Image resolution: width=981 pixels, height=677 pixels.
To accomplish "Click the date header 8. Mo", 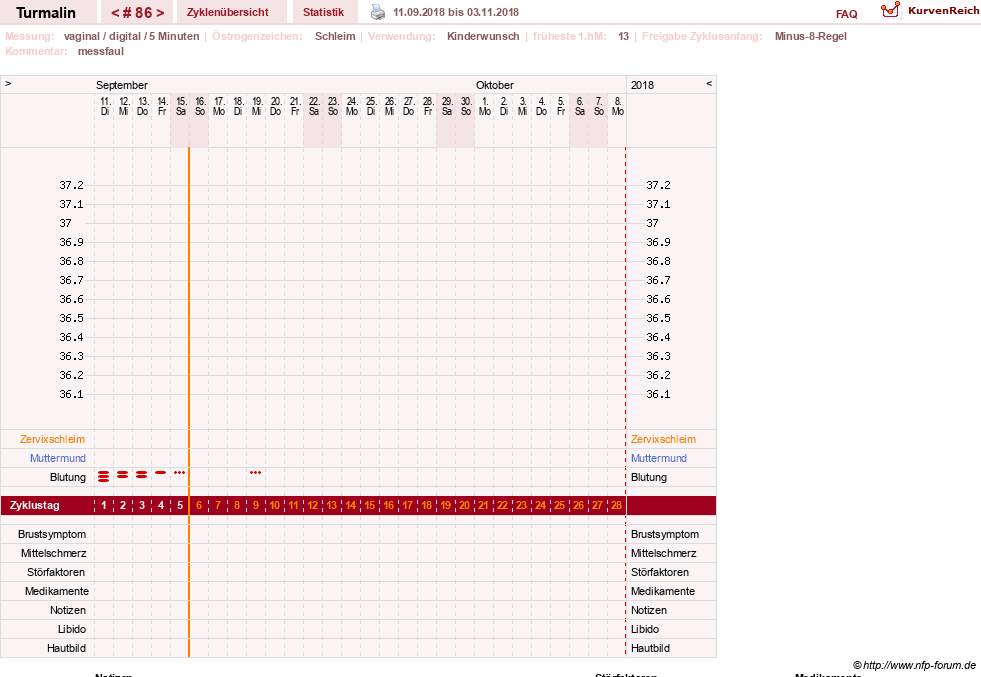I will [x=618, y=106].
